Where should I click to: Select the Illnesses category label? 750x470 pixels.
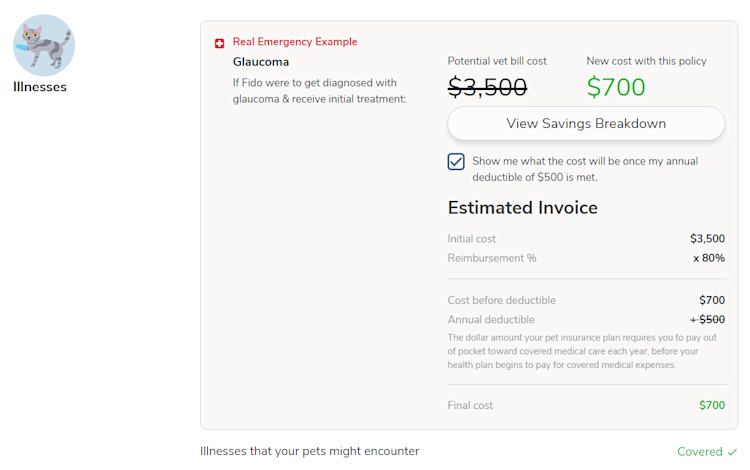coord(40,87)
